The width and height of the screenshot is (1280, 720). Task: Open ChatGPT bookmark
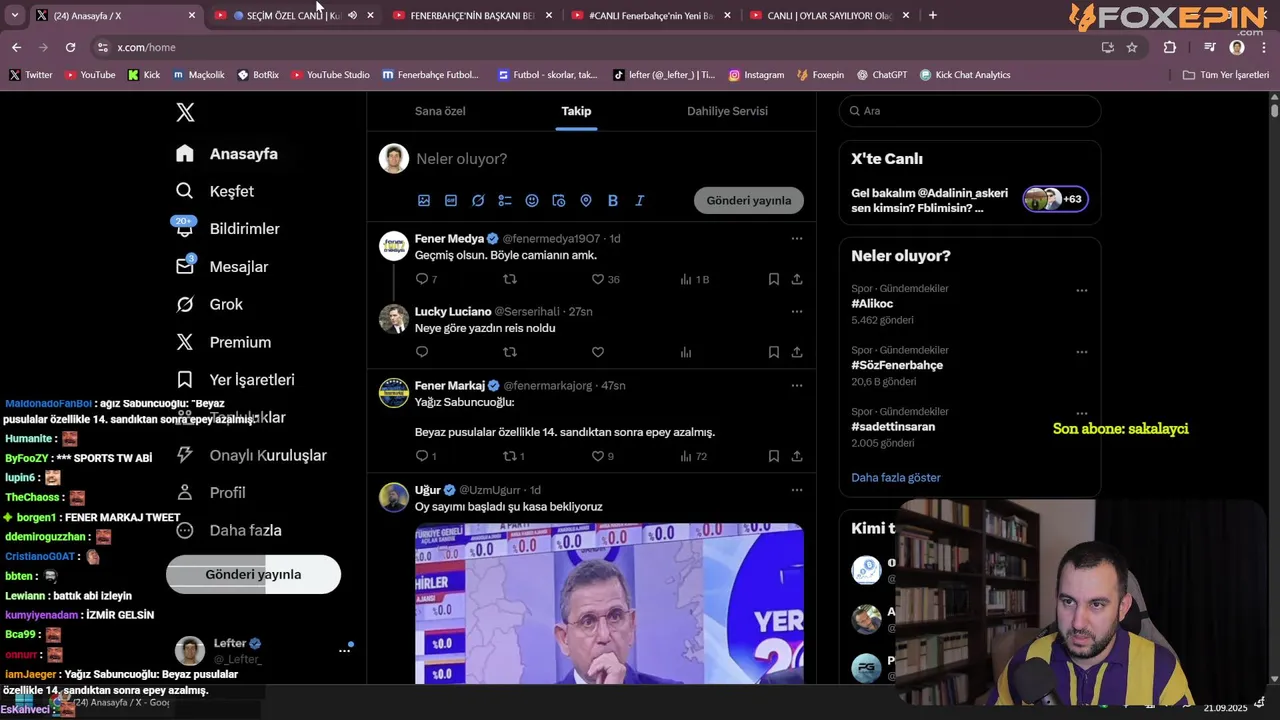pyautogui.click(x=882, y=75)
